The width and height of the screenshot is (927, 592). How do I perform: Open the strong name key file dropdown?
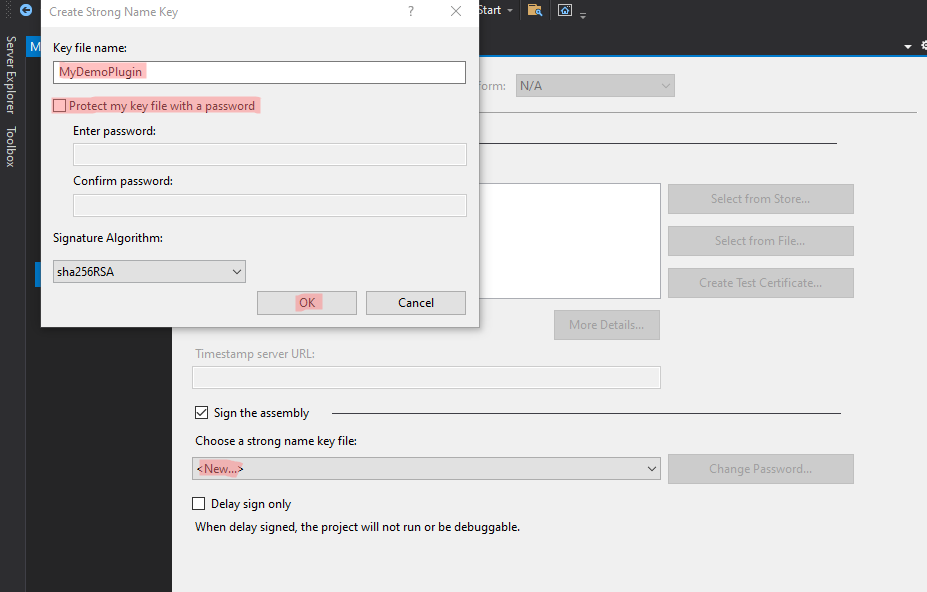pos(652,468)
